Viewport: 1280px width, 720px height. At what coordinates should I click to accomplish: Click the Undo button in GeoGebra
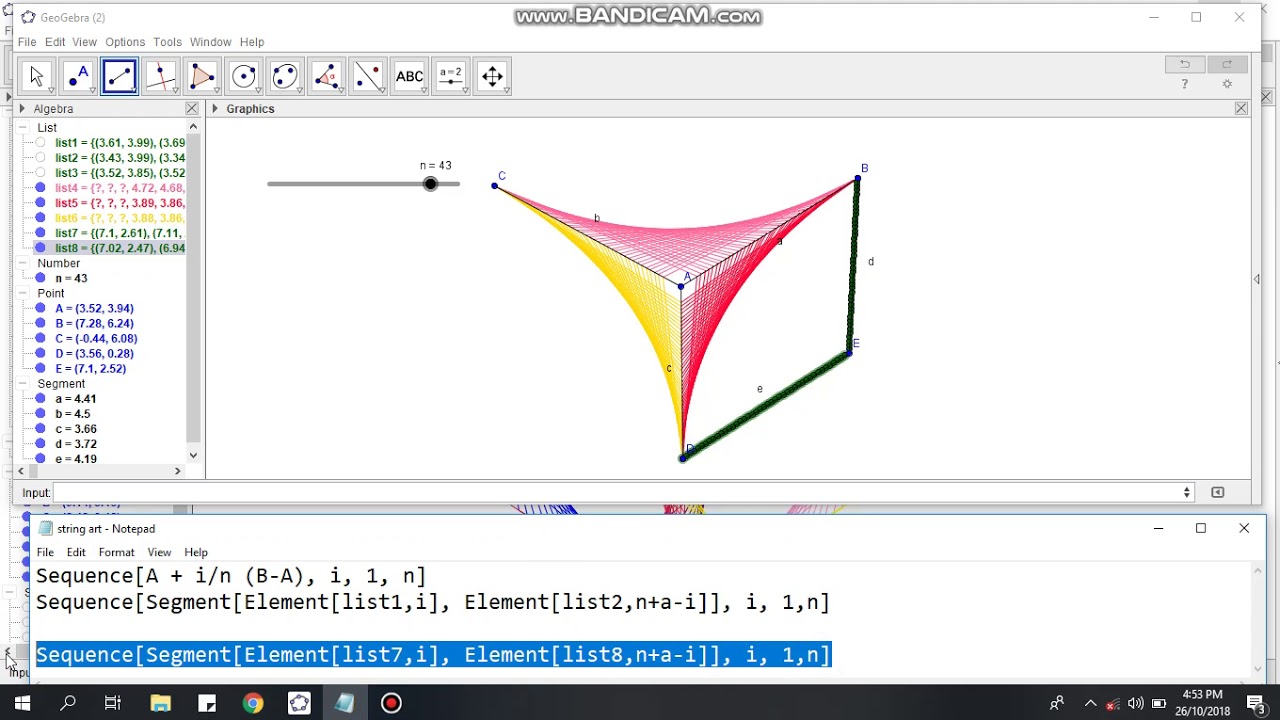click(1185, 64)
